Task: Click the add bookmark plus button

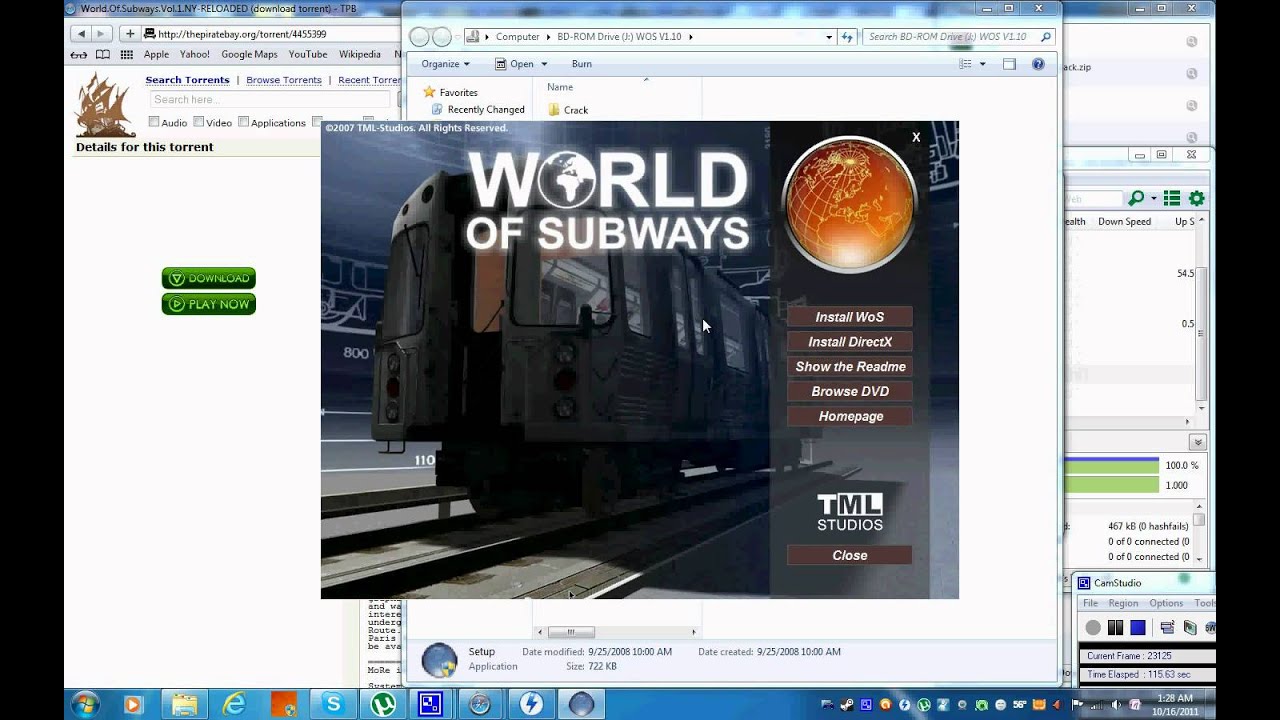Action: click(x=129, y=34)
